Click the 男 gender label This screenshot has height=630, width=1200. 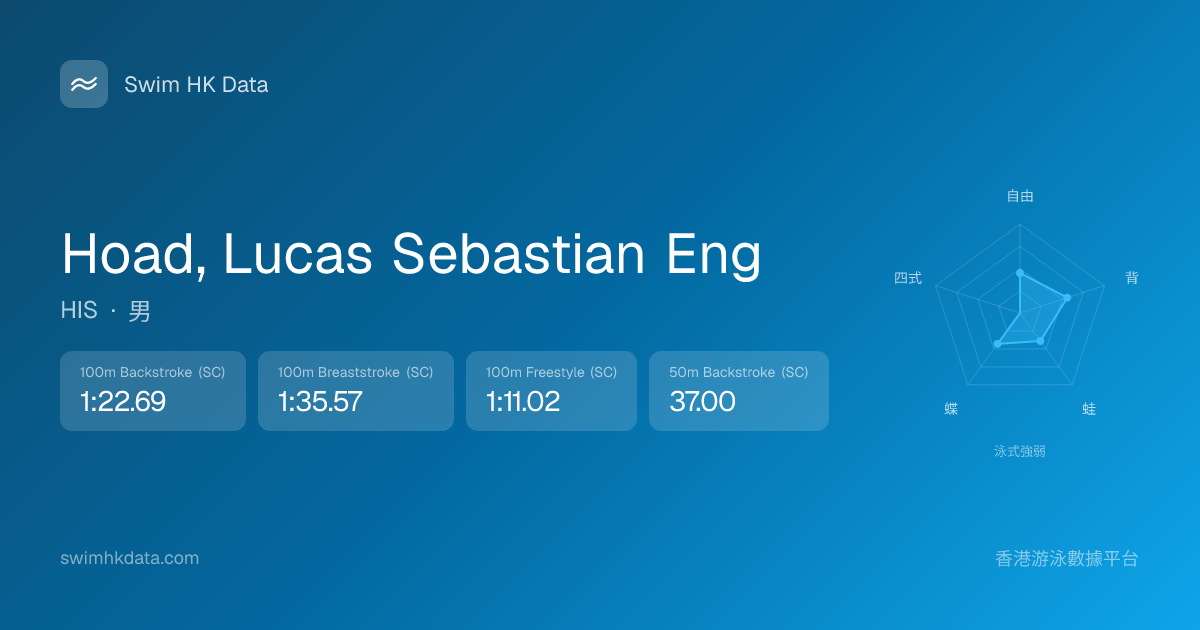pyautogui.click(x=140, y=311)
